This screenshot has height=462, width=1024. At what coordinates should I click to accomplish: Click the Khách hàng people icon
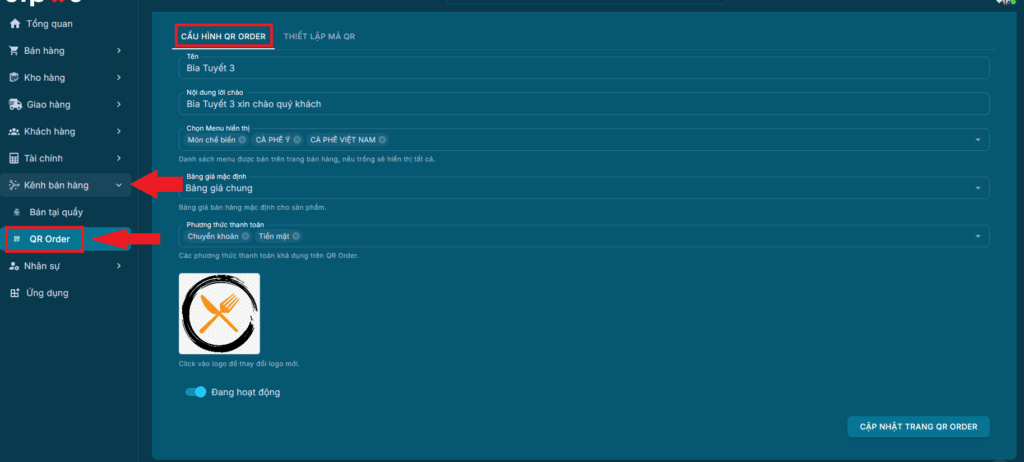click(x=14, y=131)
